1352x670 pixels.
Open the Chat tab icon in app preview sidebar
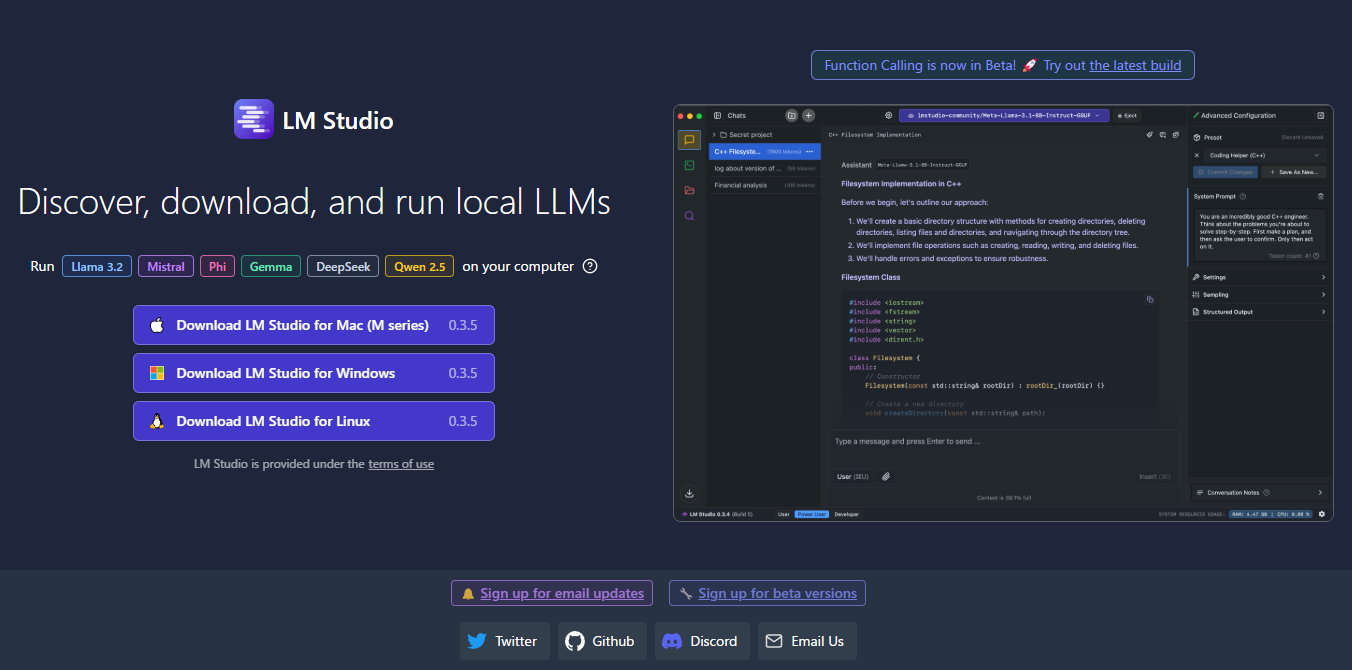point(689,140)
